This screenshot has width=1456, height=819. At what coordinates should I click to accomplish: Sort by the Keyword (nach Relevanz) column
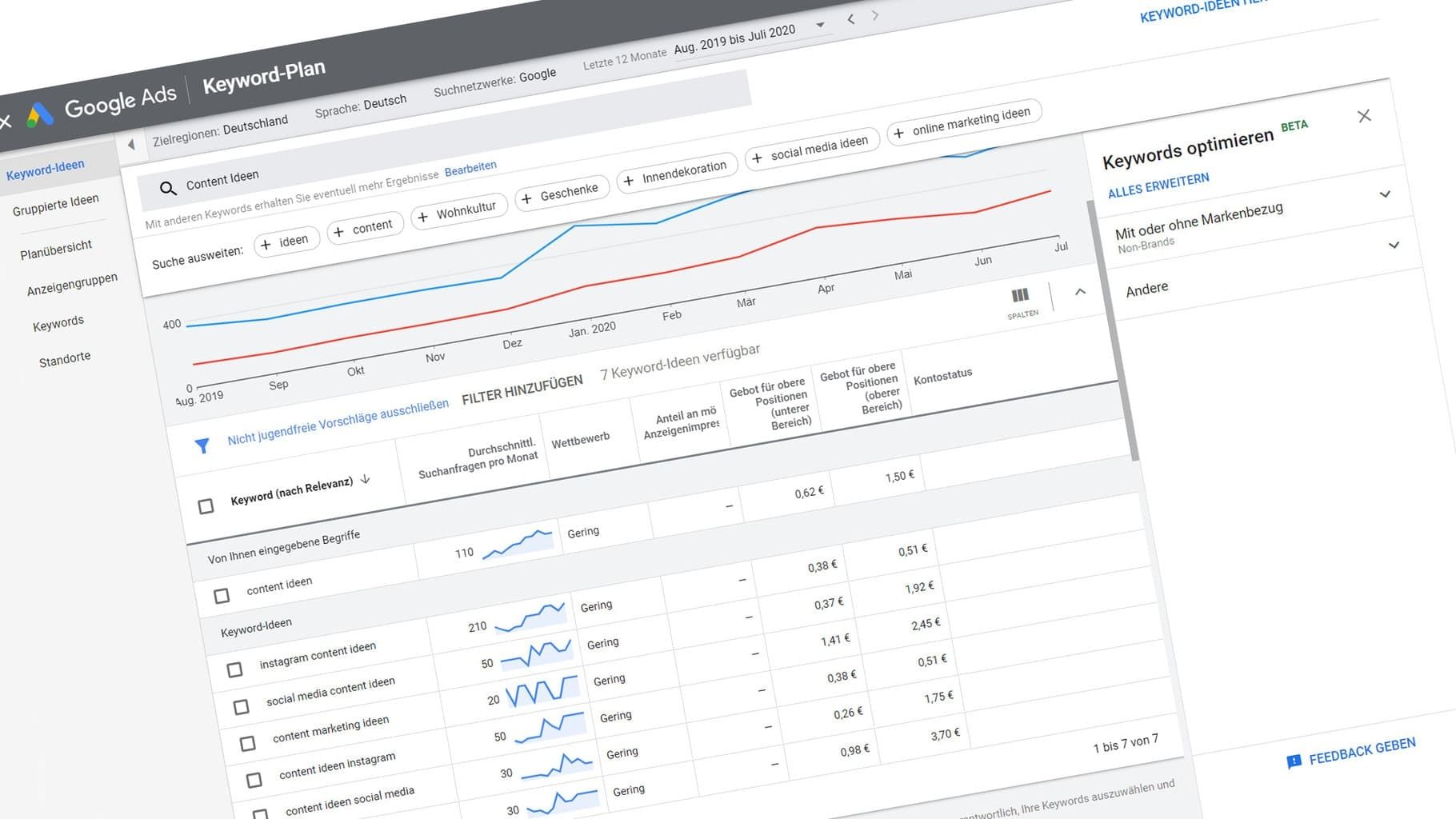(291, 489)
